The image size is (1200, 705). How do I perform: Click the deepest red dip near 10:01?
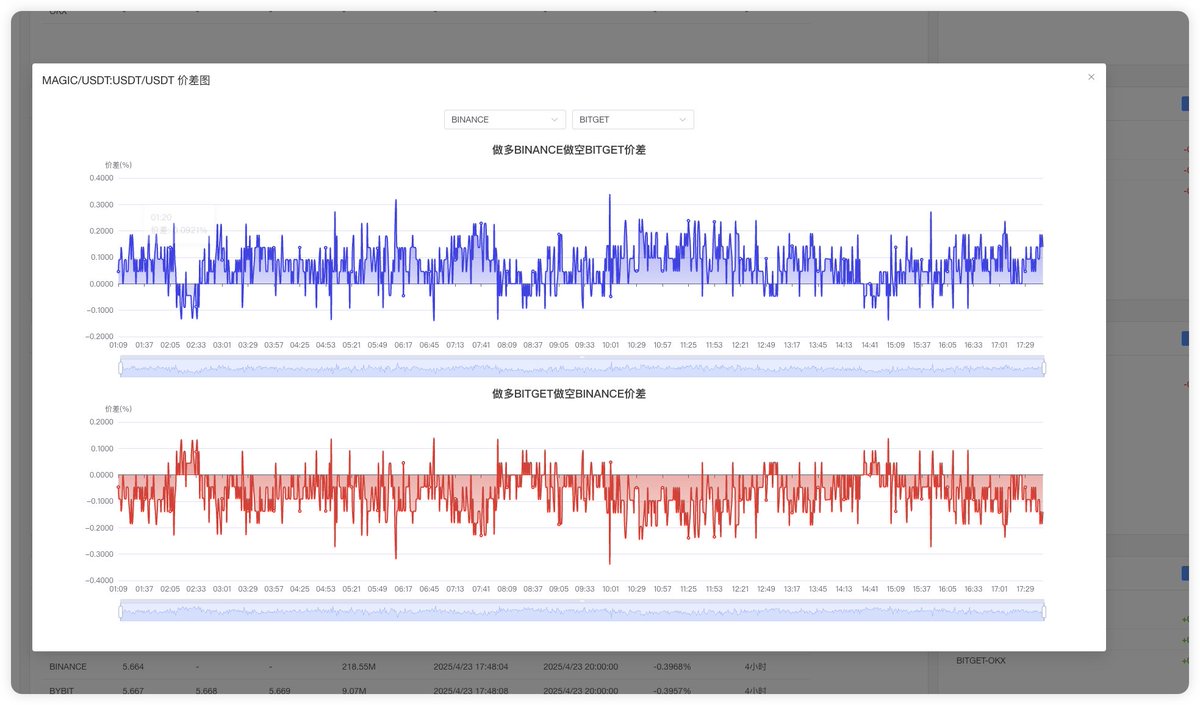(x=609, y=562)
